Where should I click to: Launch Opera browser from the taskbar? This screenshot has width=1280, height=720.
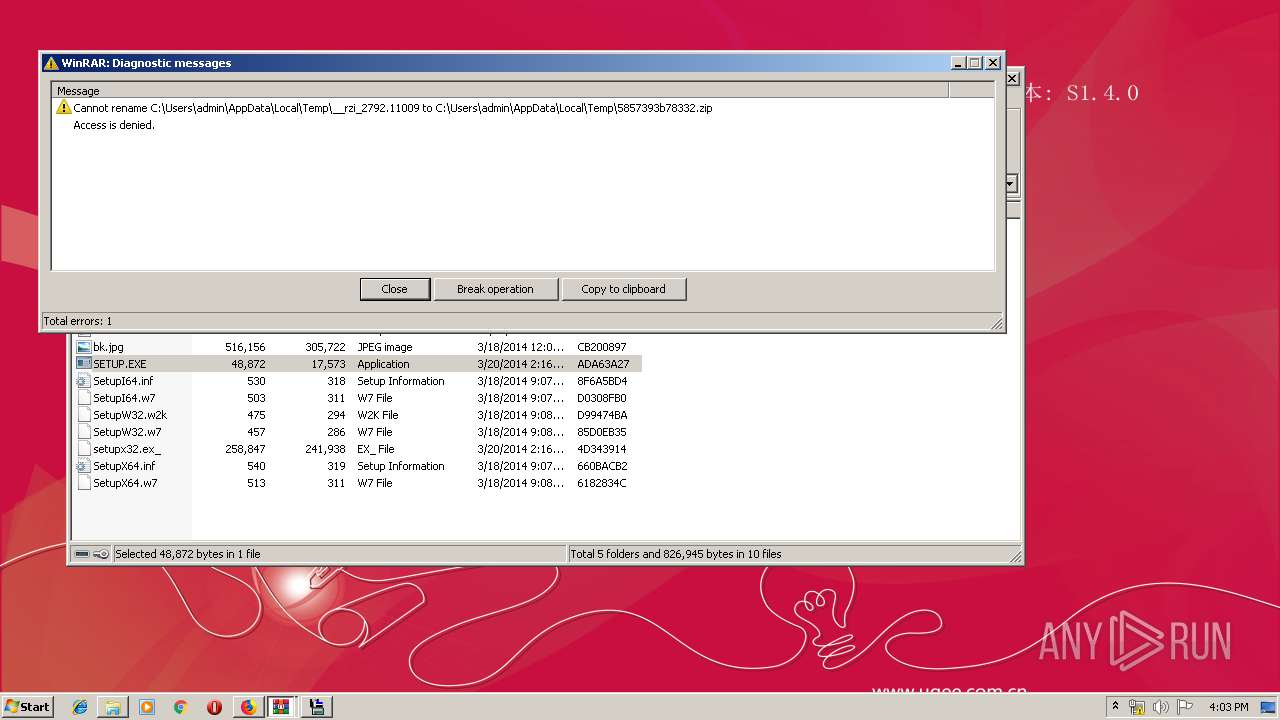[x=214, y=707]
